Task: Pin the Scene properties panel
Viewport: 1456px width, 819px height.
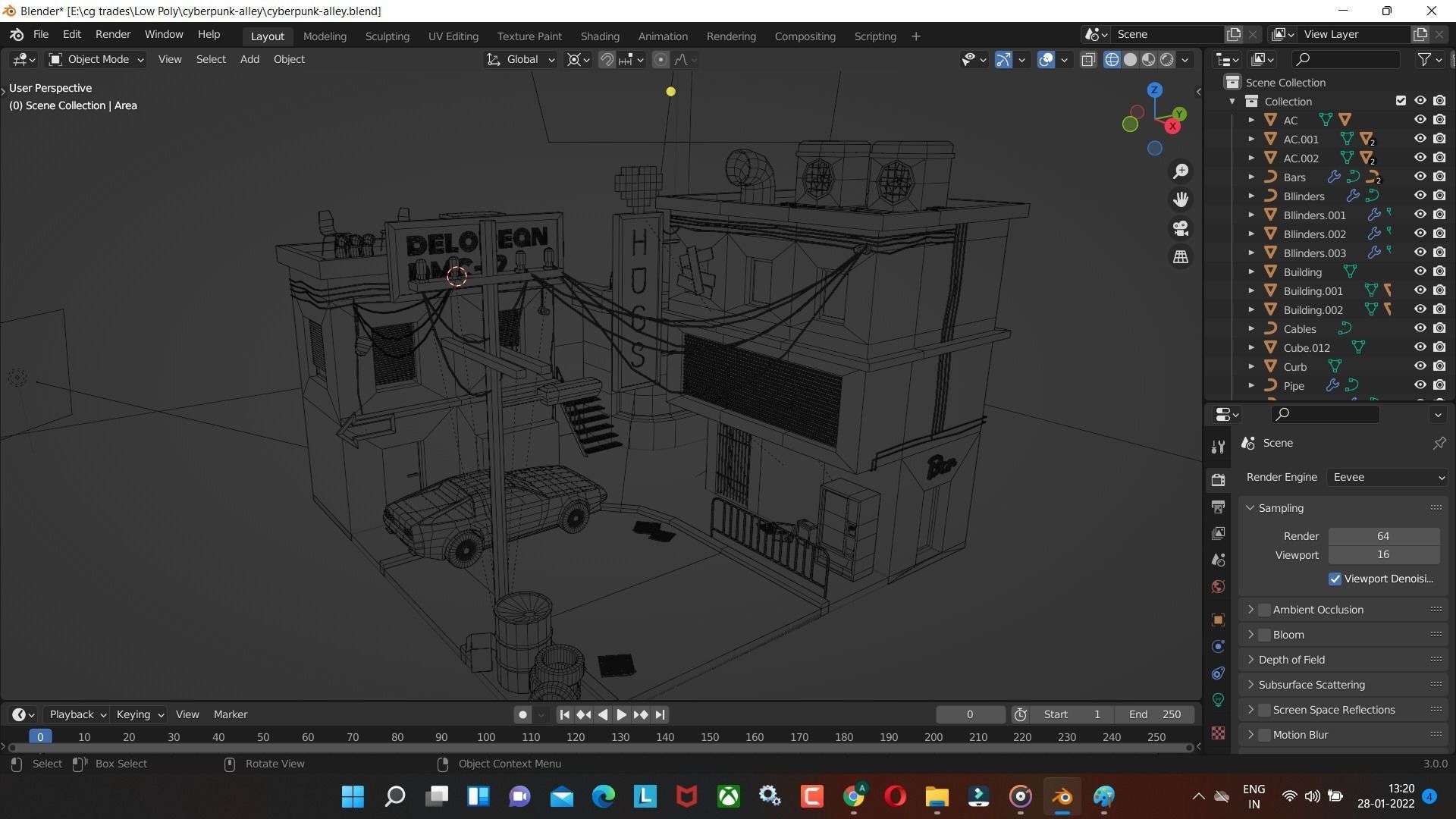Action: tap(1439, 443)
